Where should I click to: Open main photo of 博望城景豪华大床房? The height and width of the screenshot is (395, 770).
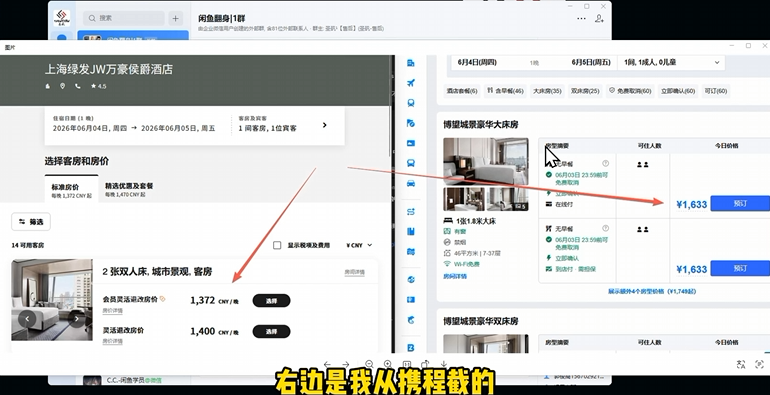pos(486,161)
